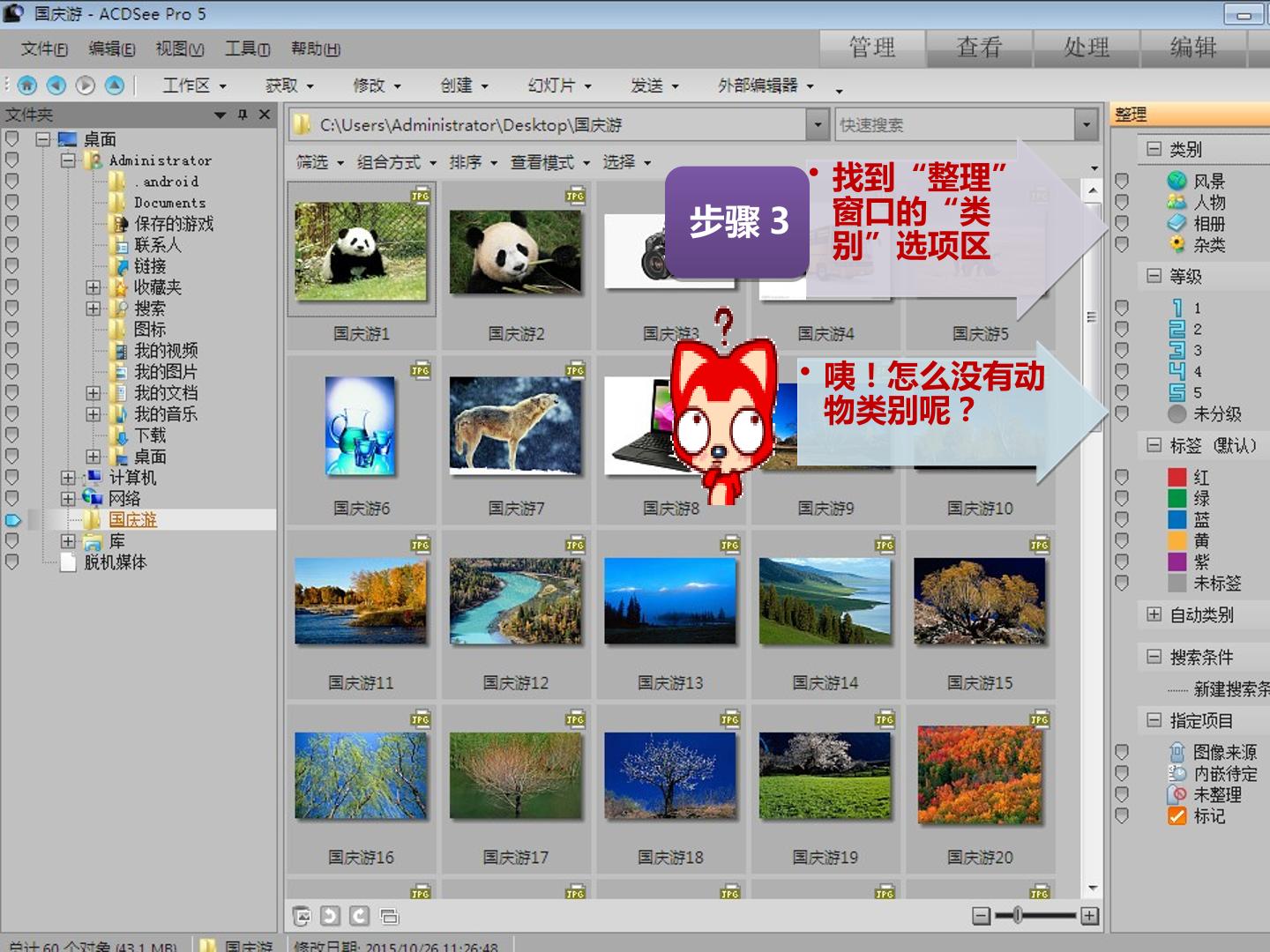Toggle the folder marker beside 桌面 root
Viewport: 1270px width, 952px height.
click(11, 138)
